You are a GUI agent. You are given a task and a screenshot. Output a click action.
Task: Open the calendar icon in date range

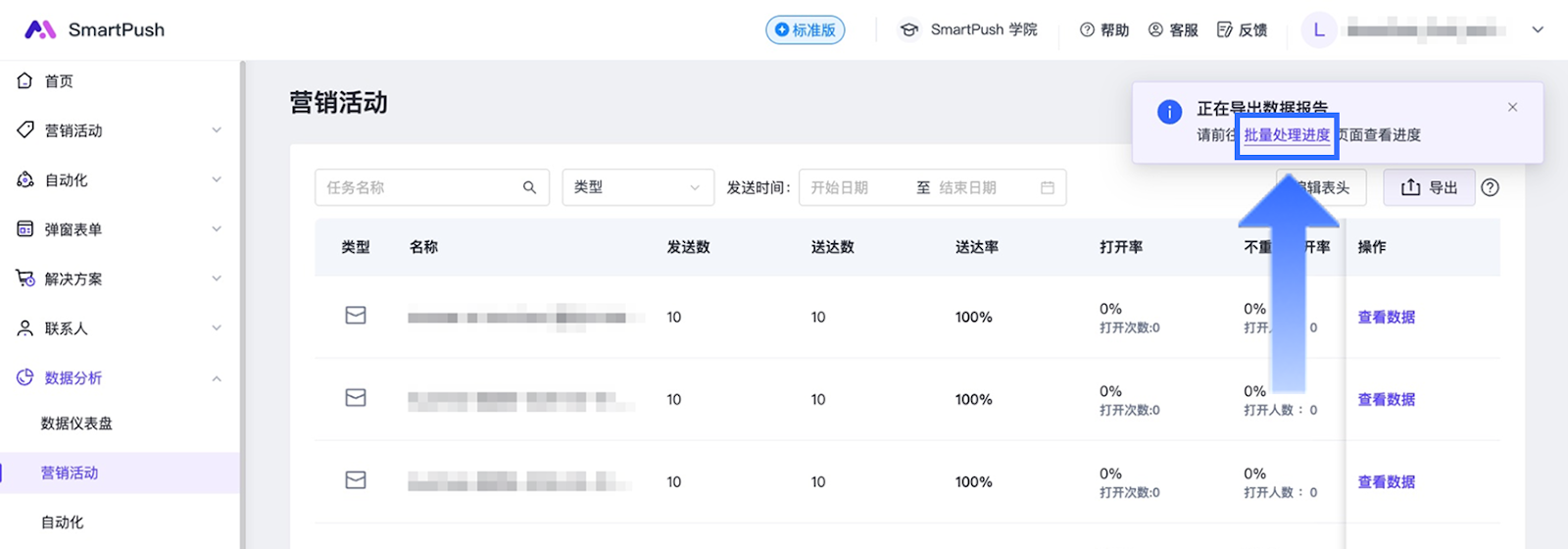pos(1047,187)
